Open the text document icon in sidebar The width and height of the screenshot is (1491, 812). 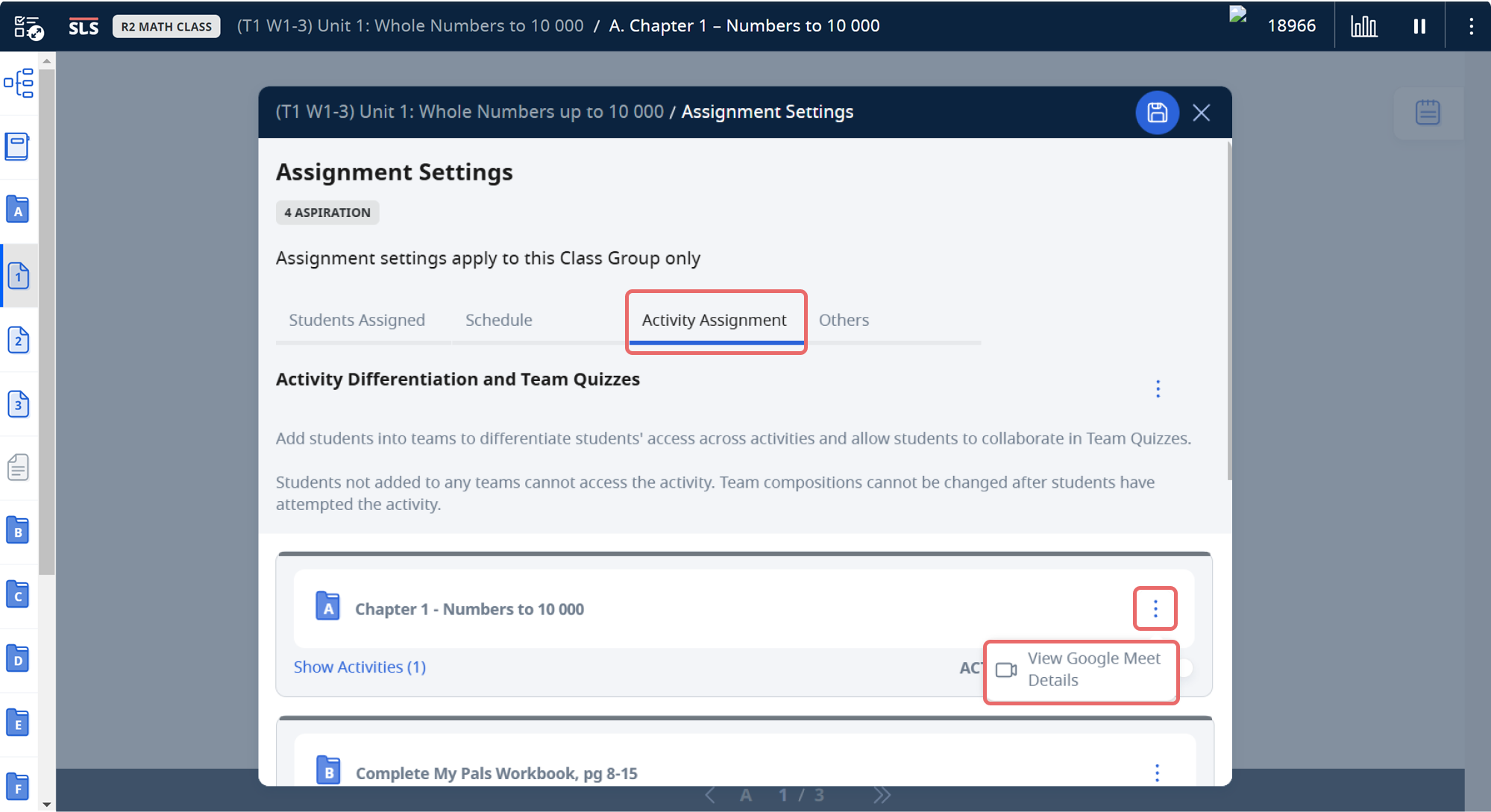[x=19, y=468]
